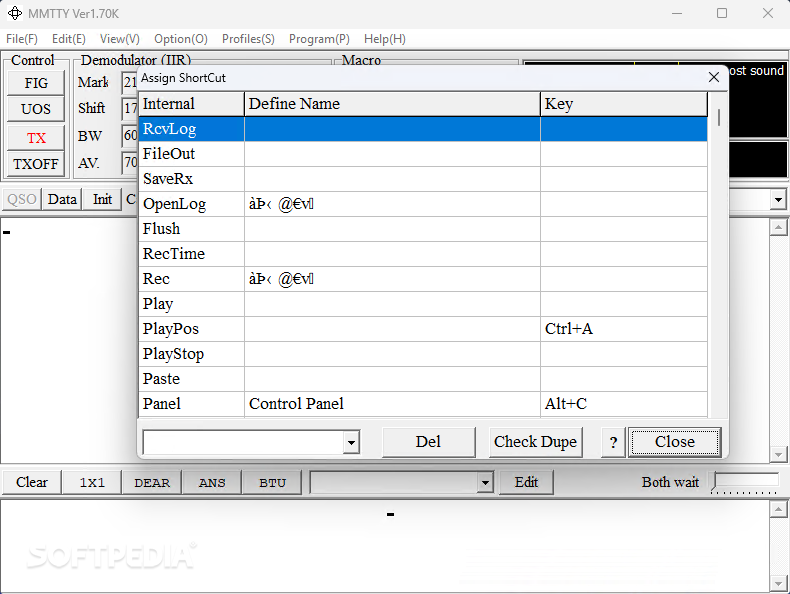
Task: Open the Program(P) menu
Action: 319,39
